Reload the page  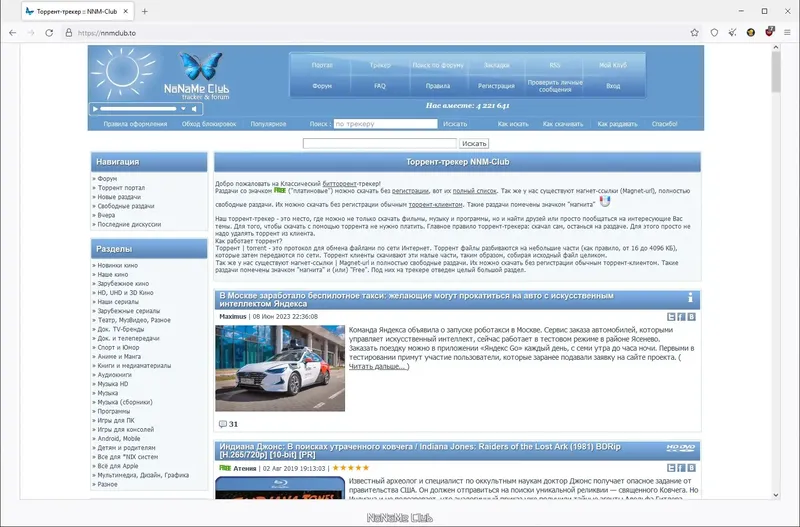(49, 33)
